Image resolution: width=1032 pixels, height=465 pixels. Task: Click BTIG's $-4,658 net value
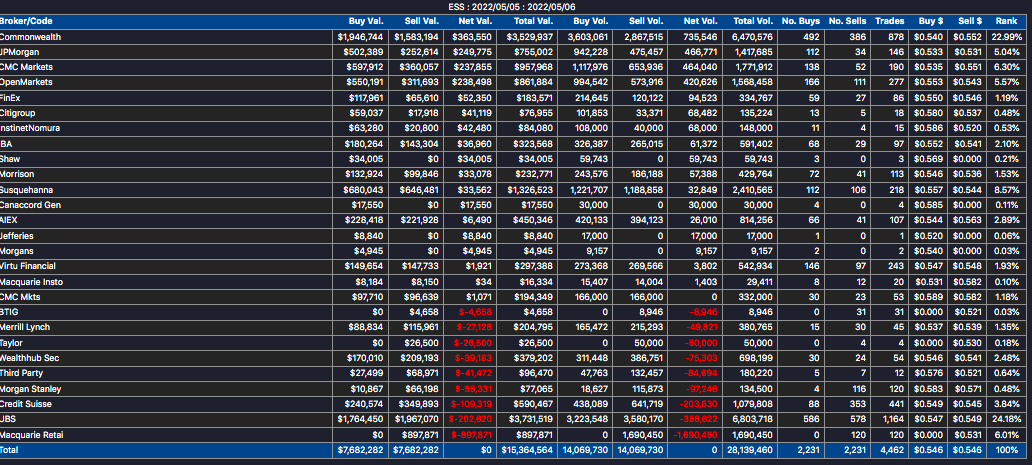(477, 312)
